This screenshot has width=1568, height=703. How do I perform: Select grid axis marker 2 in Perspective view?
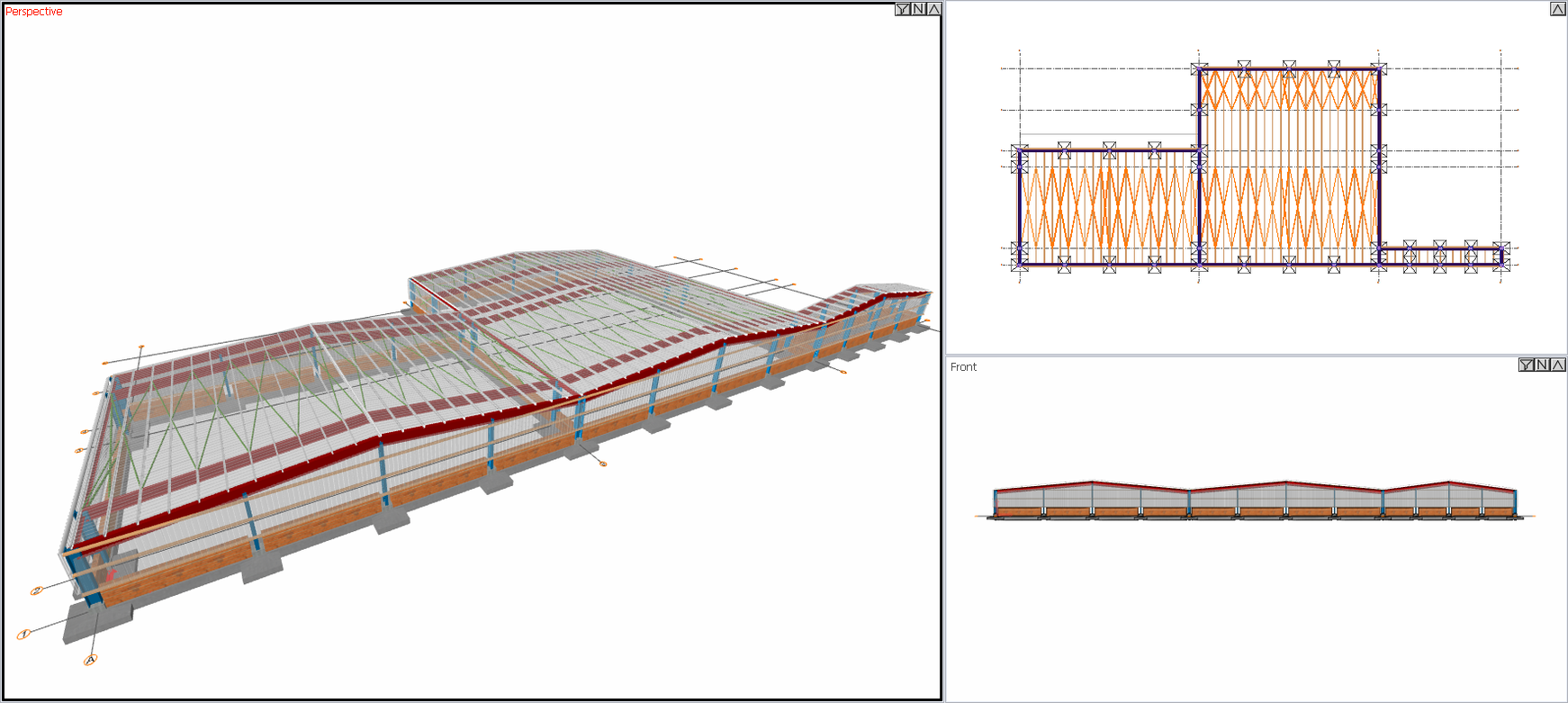[x=37, y=590]
